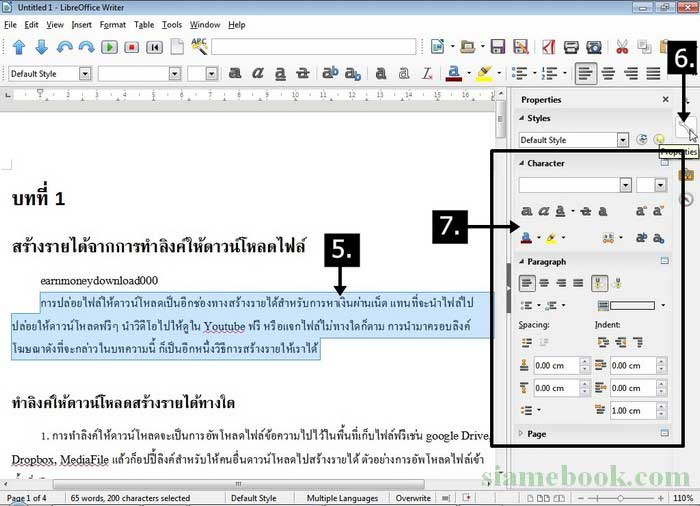Click sidebar Increase Font Size icon
The height and width of the screenshot is (506, 700).
pyautogui.click(x=641, y=211)
